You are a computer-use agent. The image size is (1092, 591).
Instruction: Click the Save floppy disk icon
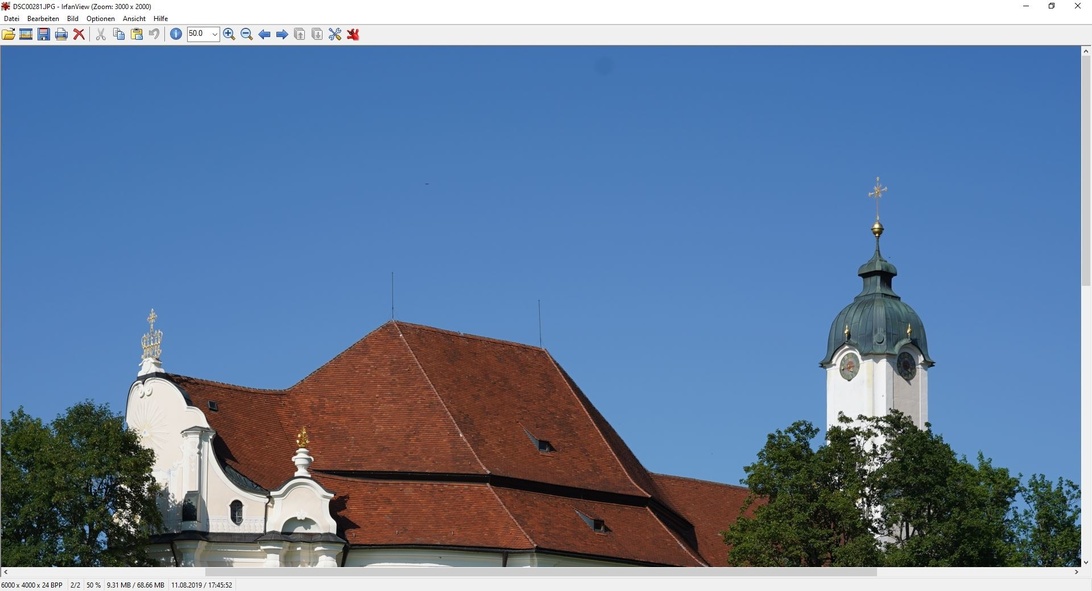click(43, 34)
